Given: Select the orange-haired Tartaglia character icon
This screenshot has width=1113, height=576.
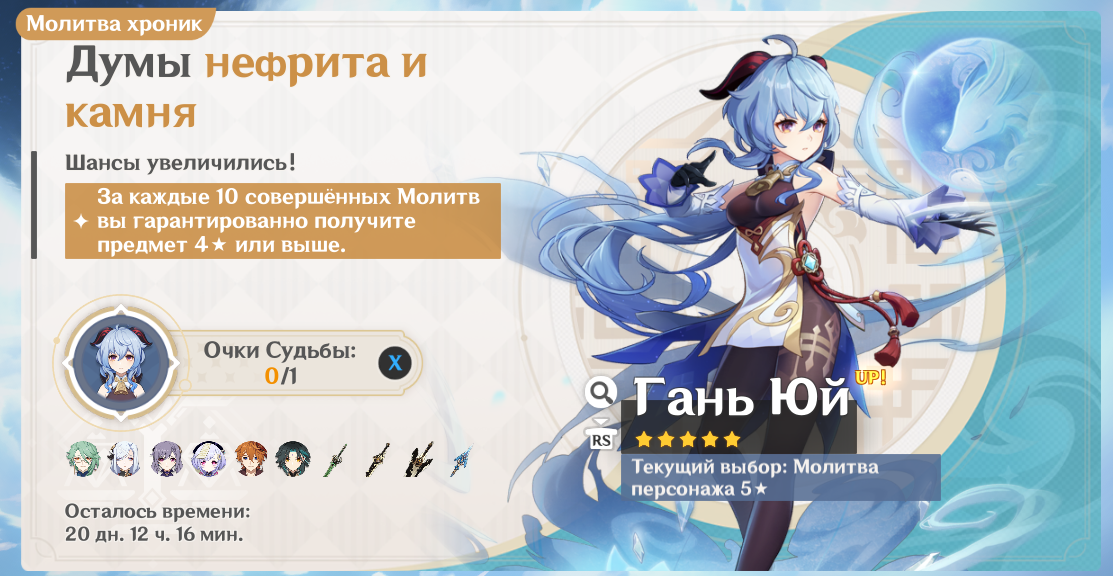Looking at the screenshot, I should pos(251,459).
